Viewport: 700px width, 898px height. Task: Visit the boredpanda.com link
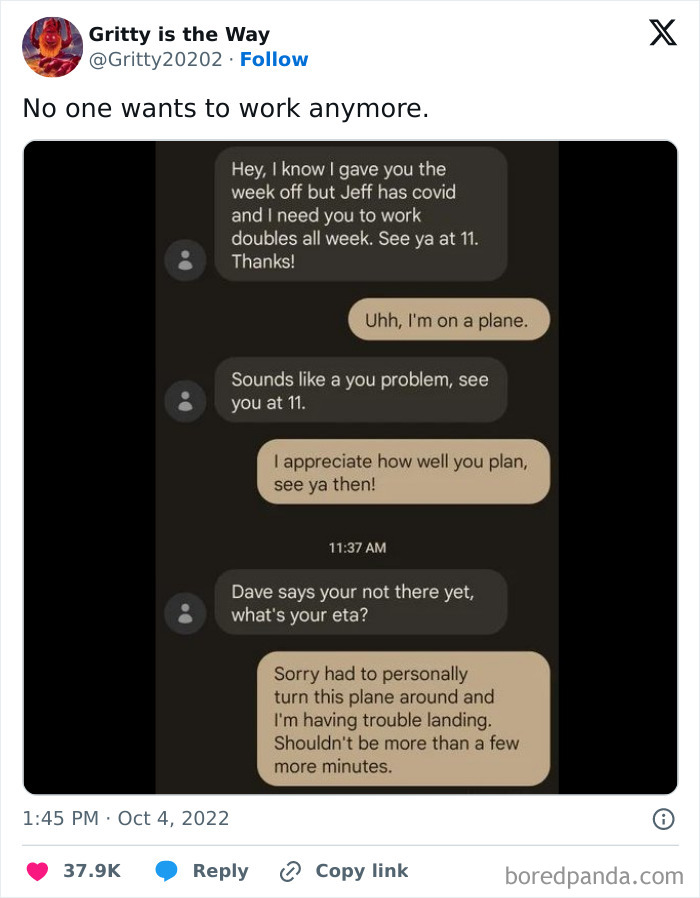[593, 870]
